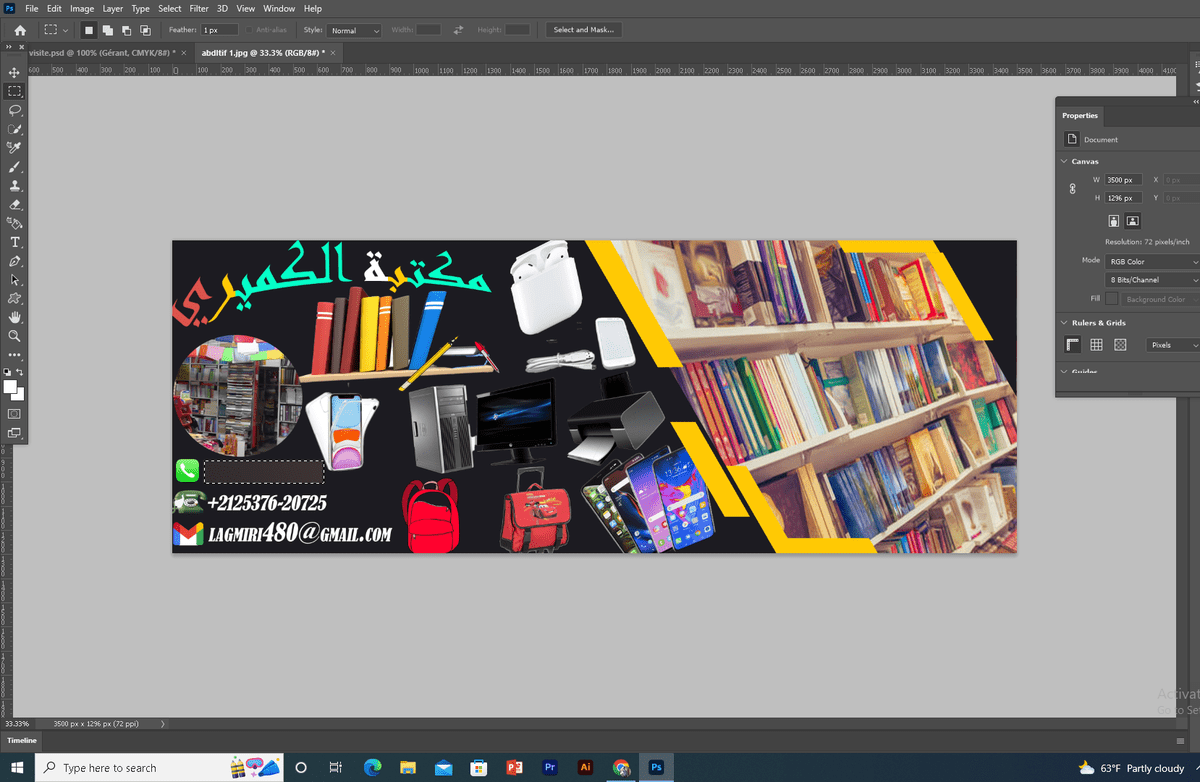Switch to the visite.psd document tab
Screen dimensions: 1200x782
click(x=100, y=53)
